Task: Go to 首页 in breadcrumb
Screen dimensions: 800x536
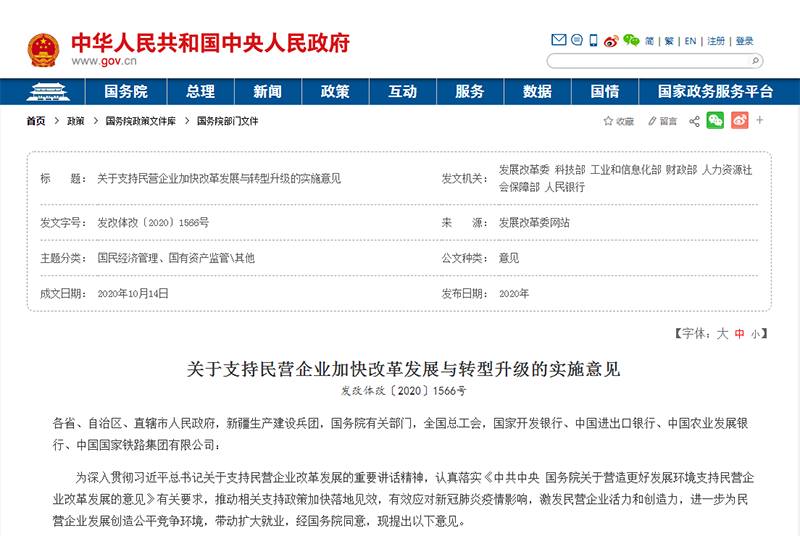Action: click(36, 121)
